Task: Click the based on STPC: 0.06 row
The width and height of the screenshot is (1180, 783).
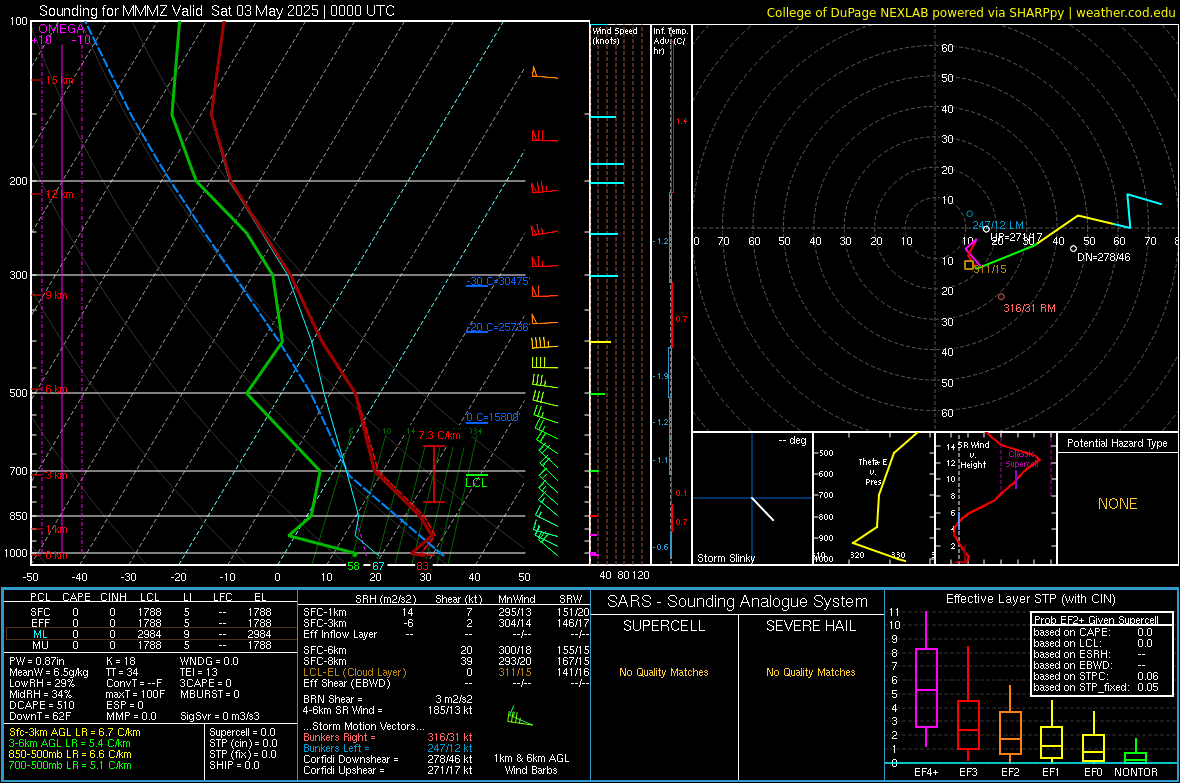Action: click(x=1096, y=676)
